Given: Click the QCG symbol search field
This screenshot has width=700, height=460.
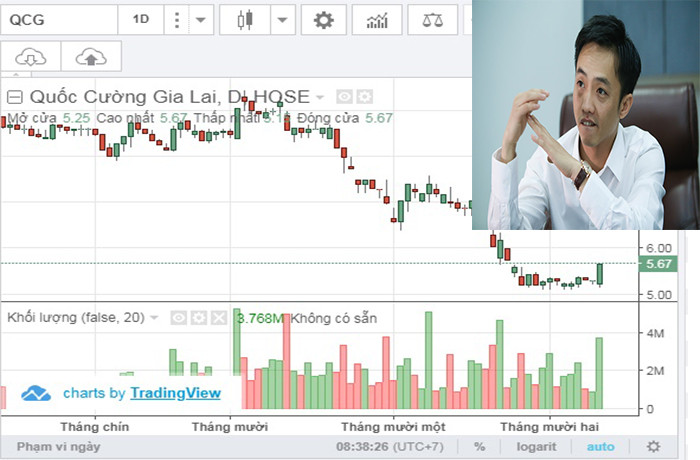Looking at the screenshot, I should tap(59, 20).
